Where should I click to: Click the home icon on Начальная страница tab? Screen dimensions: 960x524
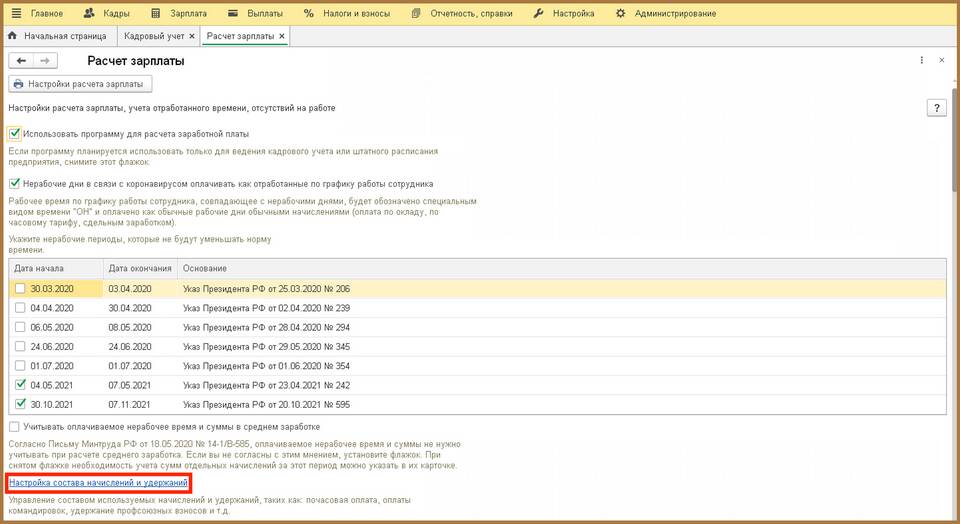13,36
